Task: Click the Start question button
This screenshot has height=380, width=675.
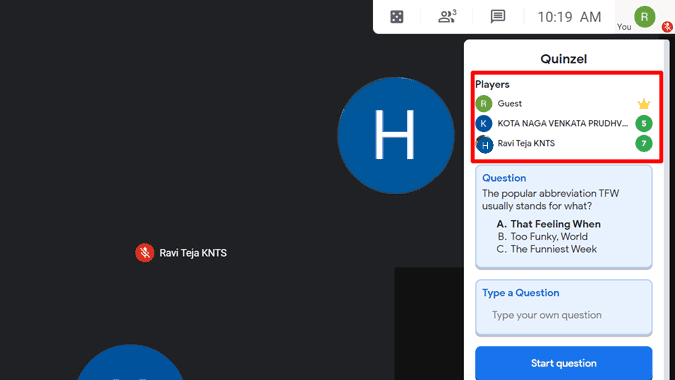Action: pyautogui.click(x=564, y=363)
